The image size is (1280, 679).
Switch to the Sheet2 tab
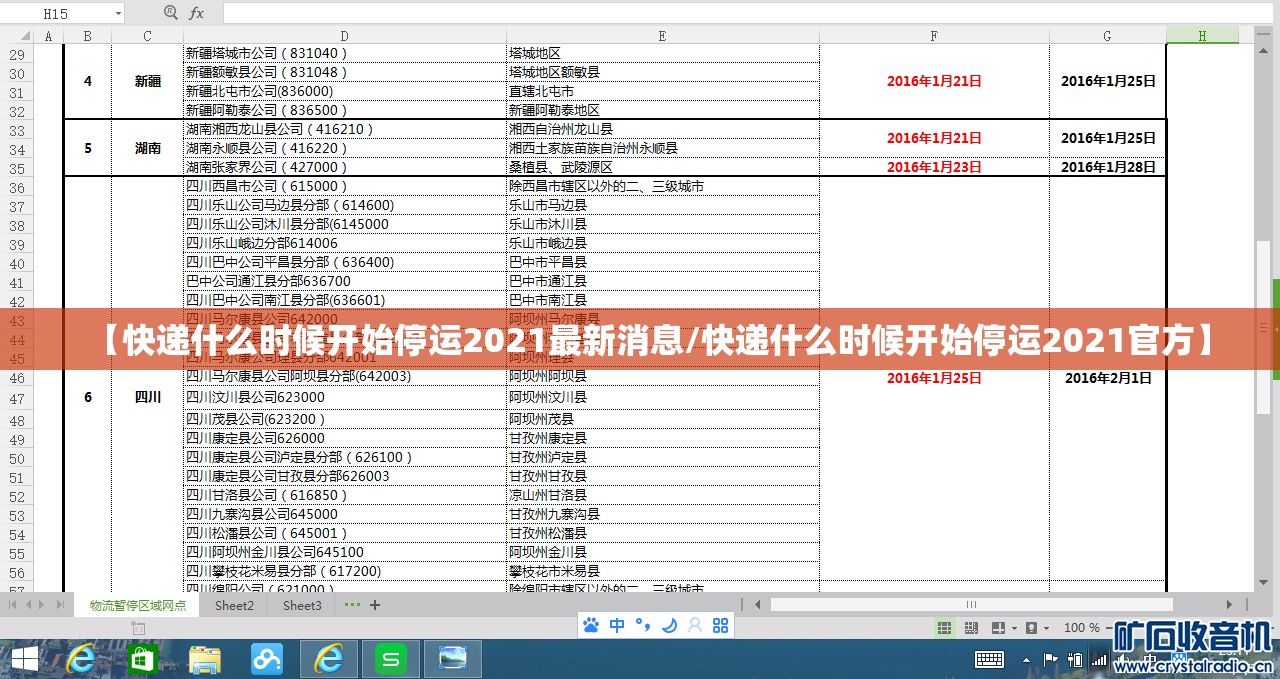(234, 605)
